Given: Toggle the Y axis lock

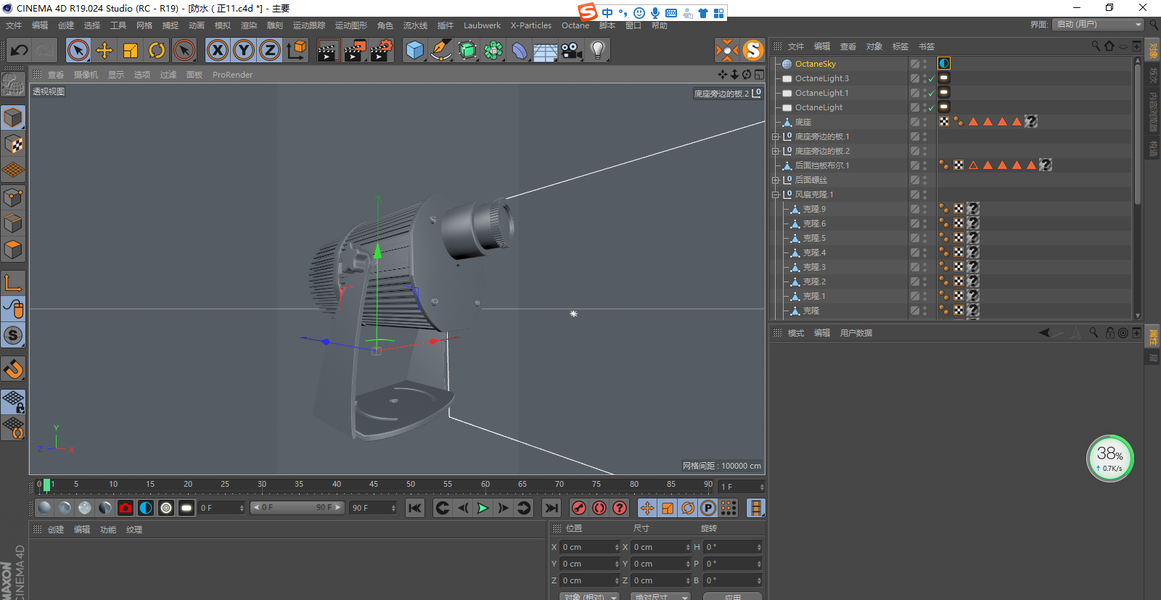Looking at the screenshot, I should (x=244, y=50).
